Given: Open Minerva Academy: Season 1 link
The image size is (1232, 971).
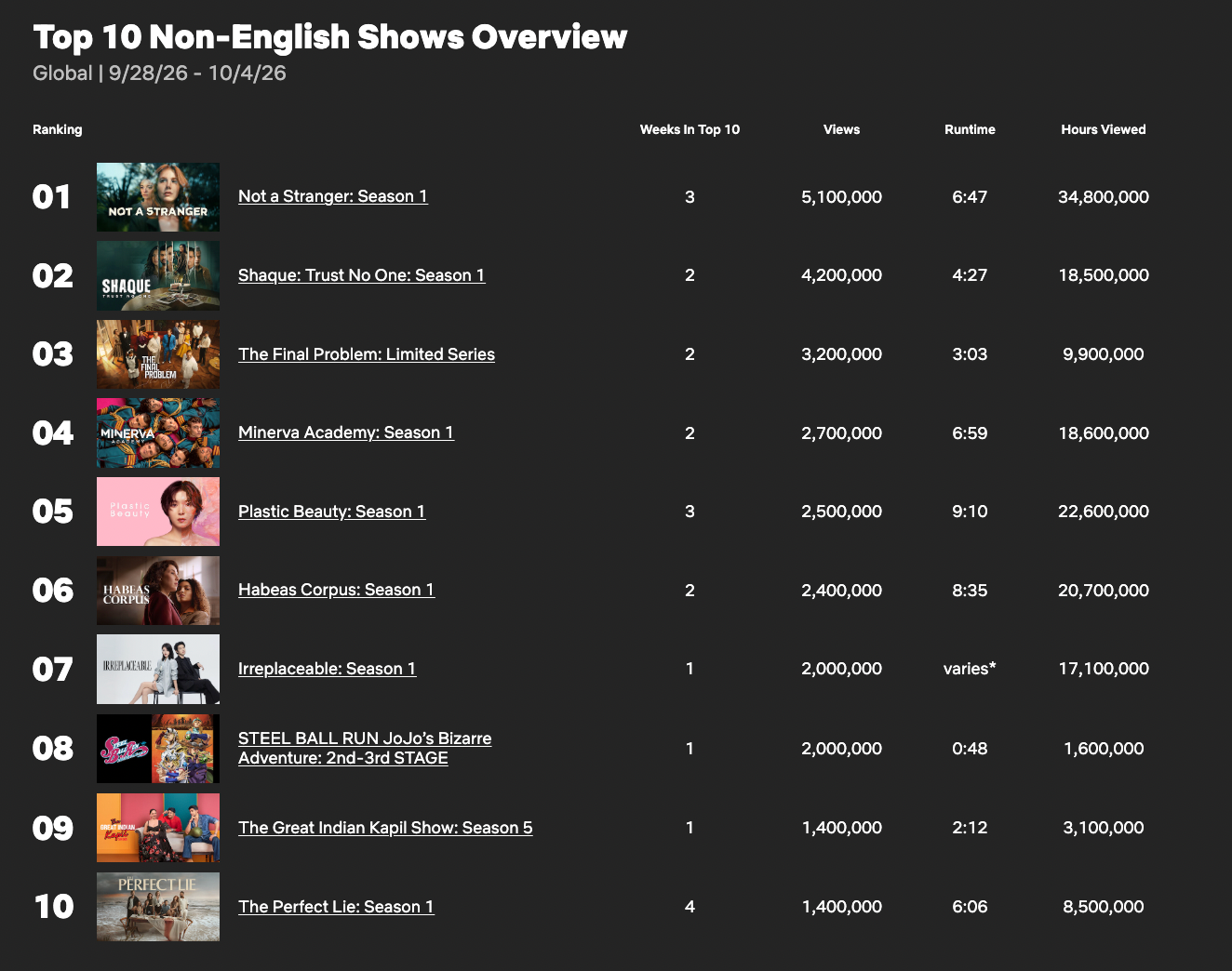Looking at the screenshot, I should pyautogui.click(x=346, y=432).
